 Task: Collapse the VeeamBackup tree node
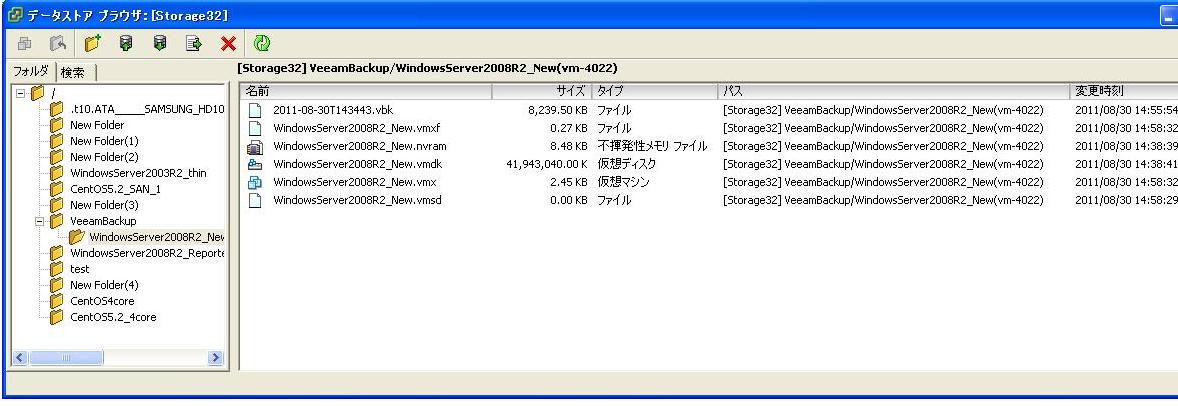point(39,221)
